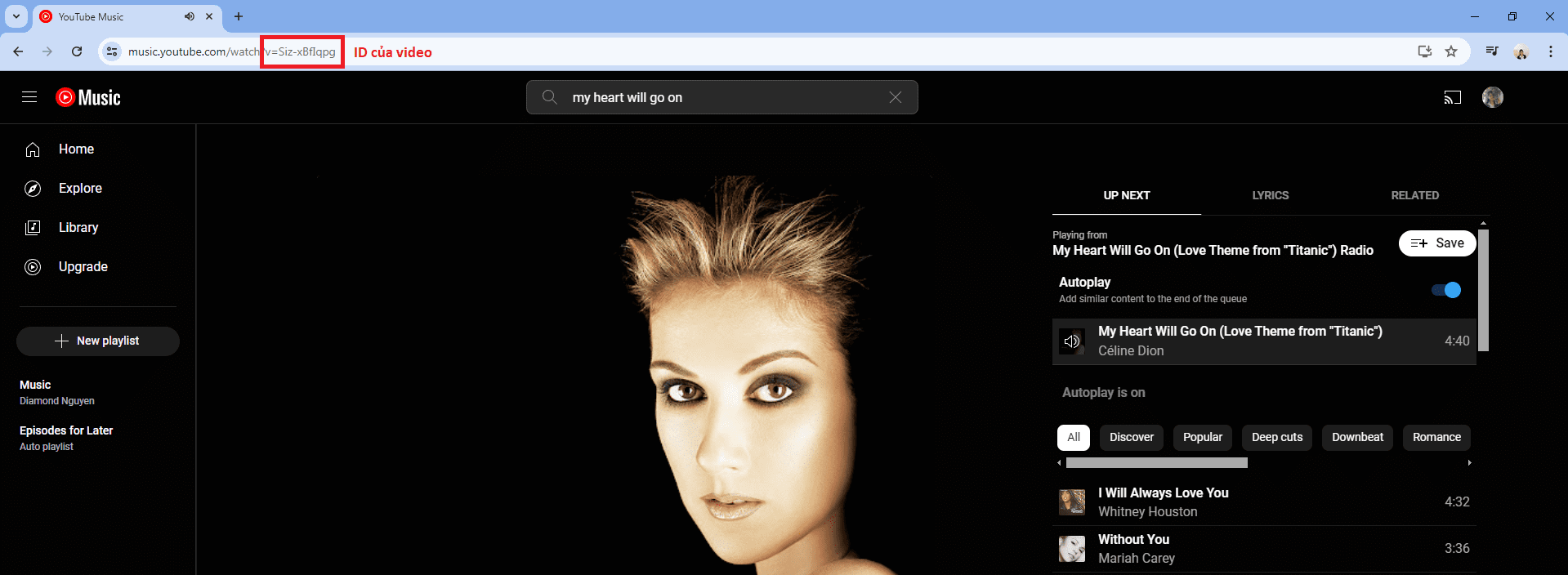Screen dimensions: 1568x575
Task: Toggle the Autoplay switch
Action: click(1446, 290)
